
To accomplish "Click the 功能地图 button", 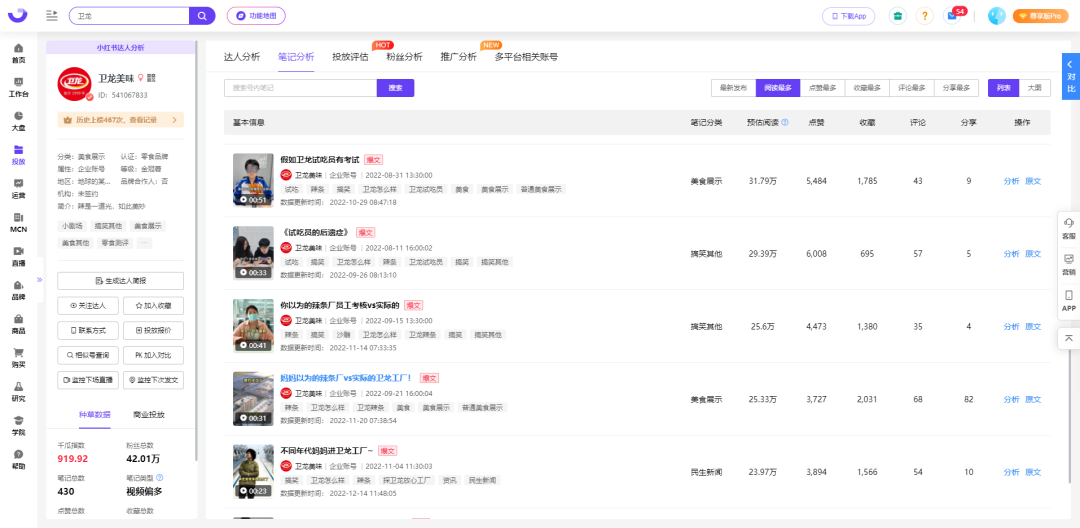I will tap(256, 16).
